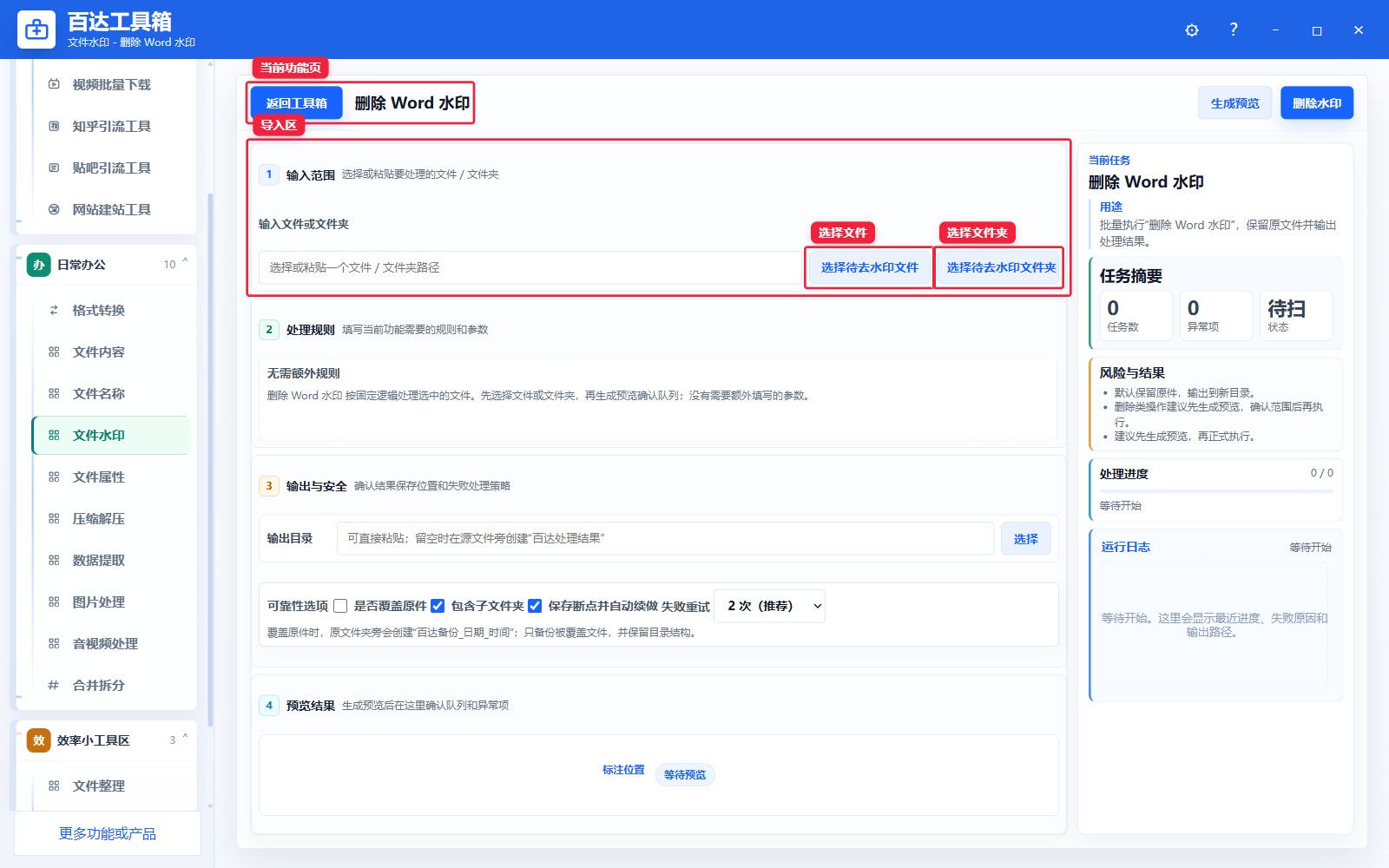Click 选择待去水印文件 button

(x=869, y=267)
